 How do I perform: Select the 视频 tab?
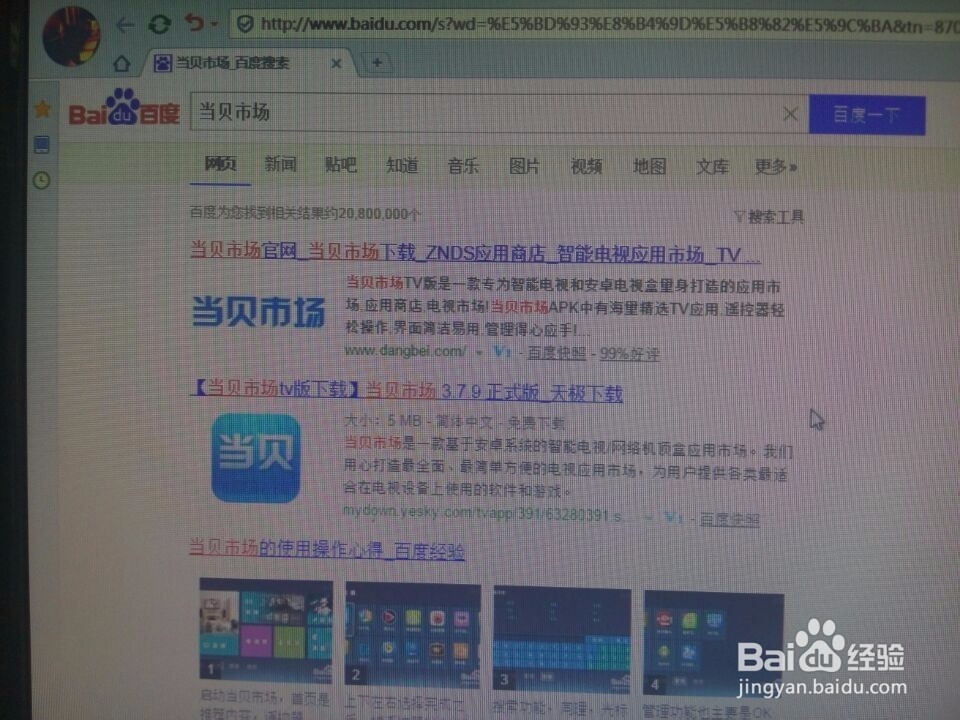tap(587, 166)
